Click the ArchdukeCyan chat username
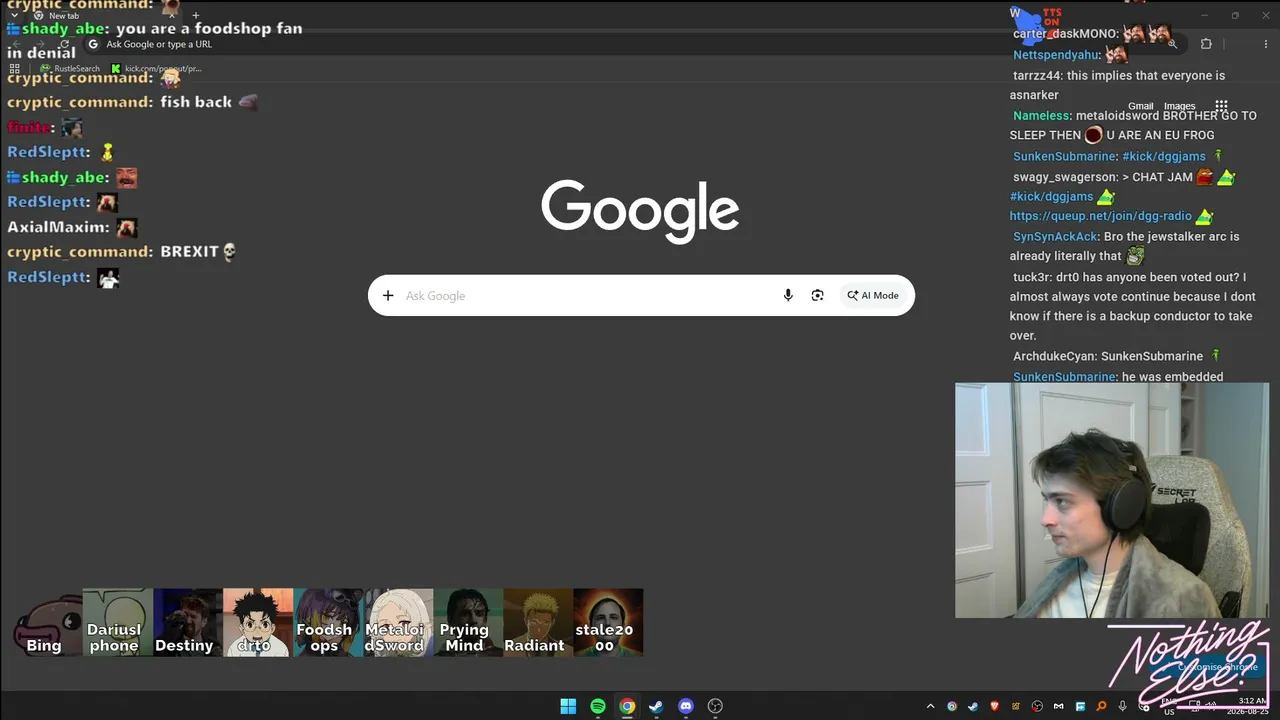Image resolution: width=1280 pixels, height=720 pixels. [x=1054, y=356]
